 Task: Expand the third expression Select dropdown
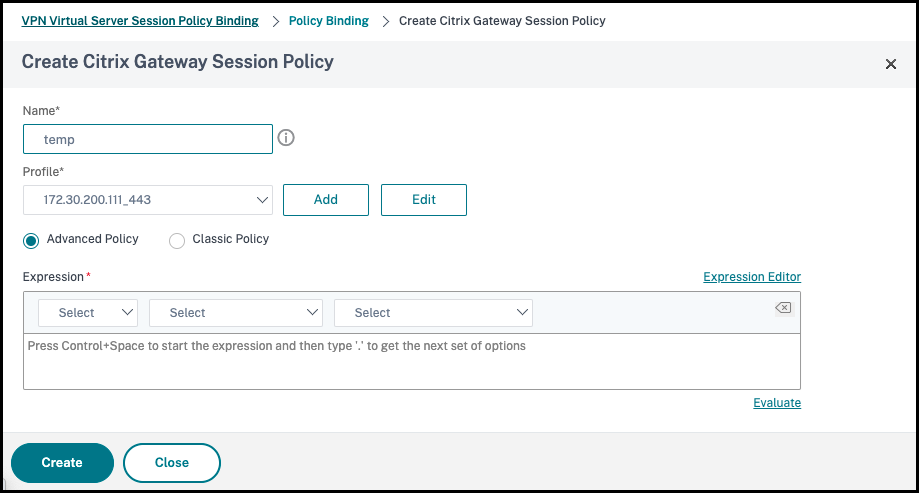pos(433,313)
